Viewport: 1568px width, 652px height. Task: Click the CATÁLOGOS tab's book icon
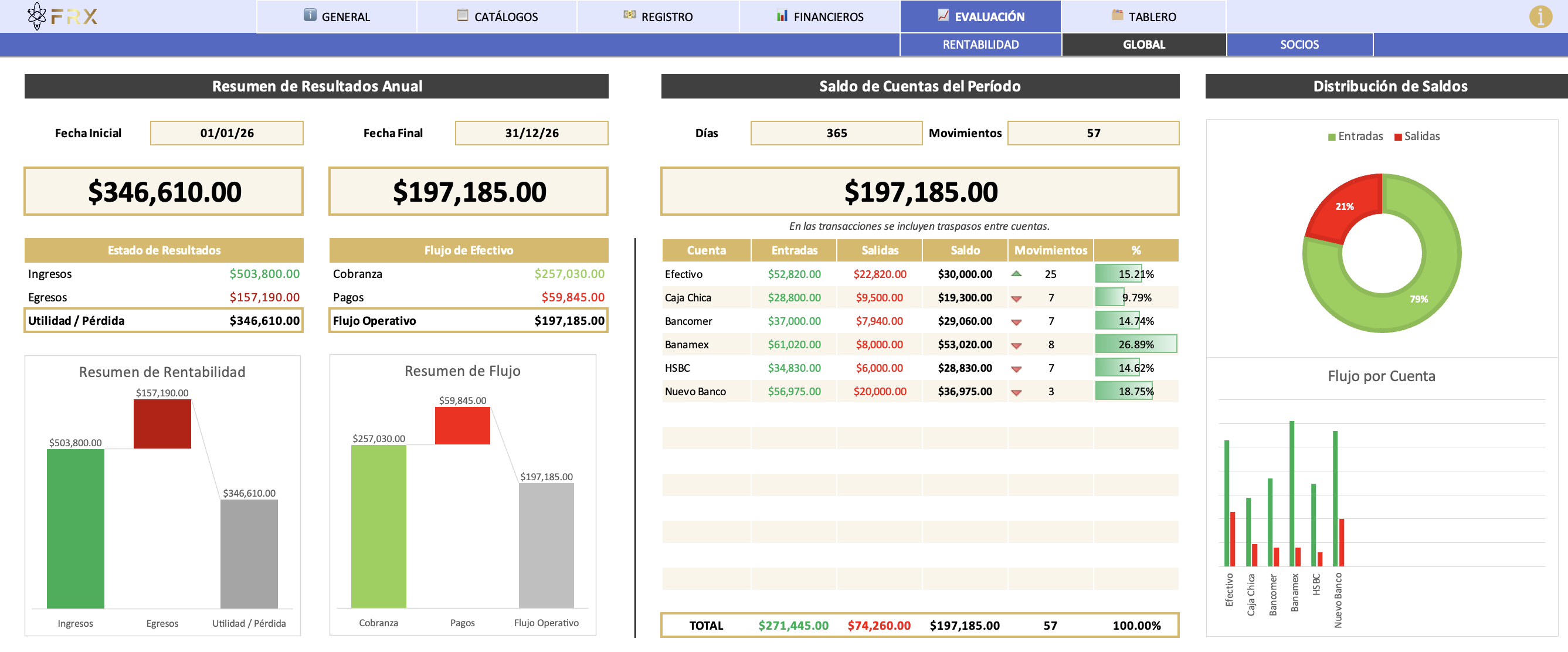tap(463, 15)
